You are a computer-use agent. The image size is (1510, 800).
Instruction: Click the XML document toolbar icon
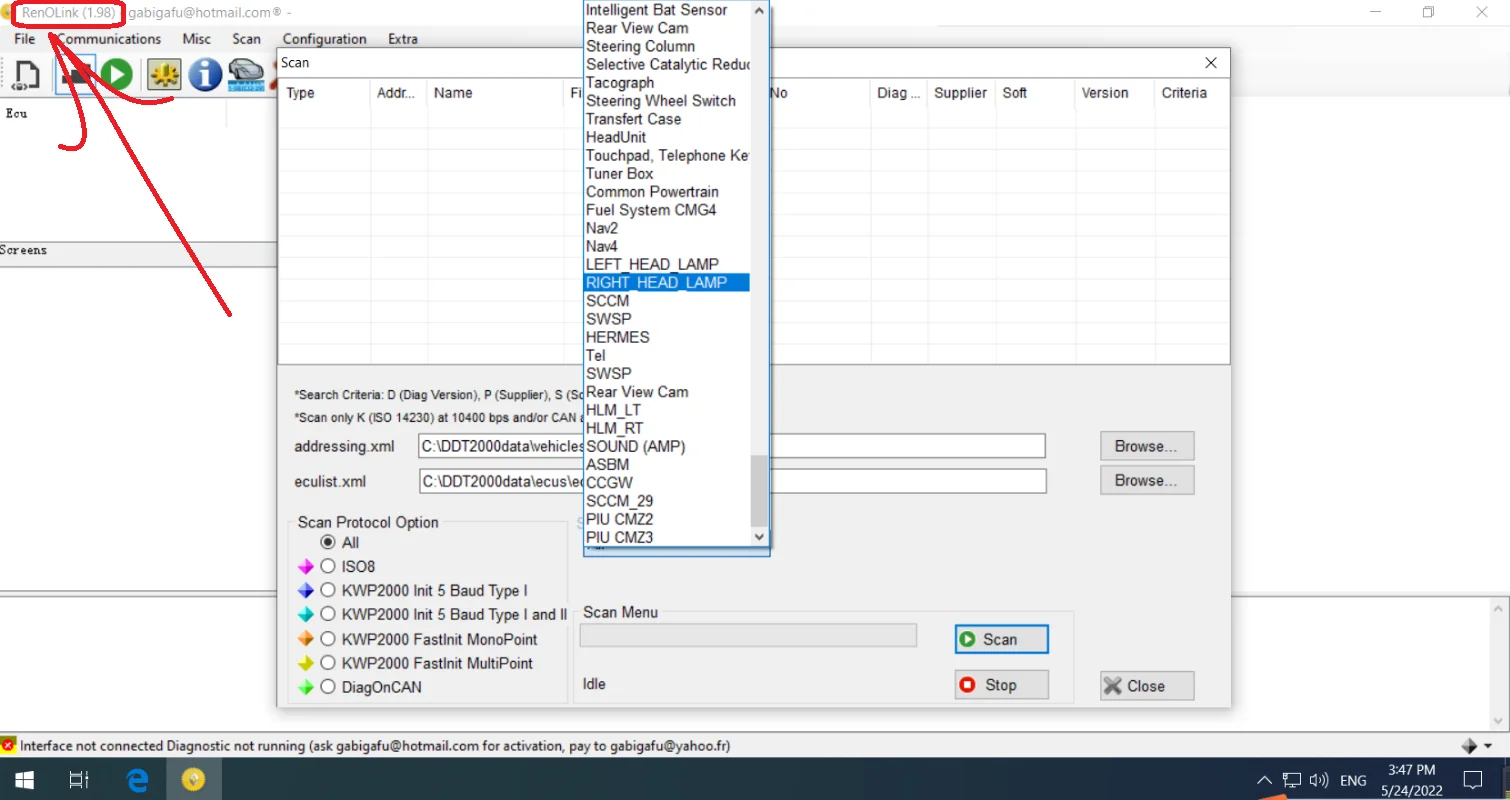click(27, 75)
